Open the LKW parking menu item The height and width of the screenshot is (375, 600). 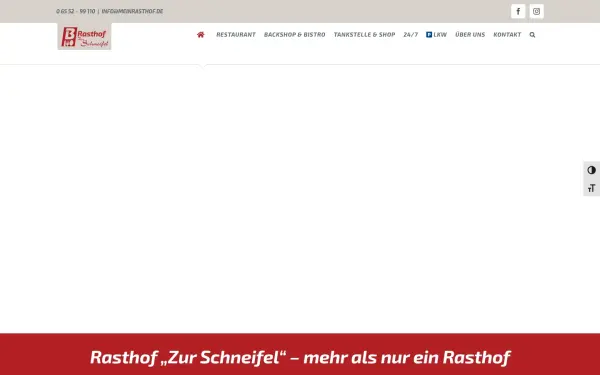[x=437, y=35]
